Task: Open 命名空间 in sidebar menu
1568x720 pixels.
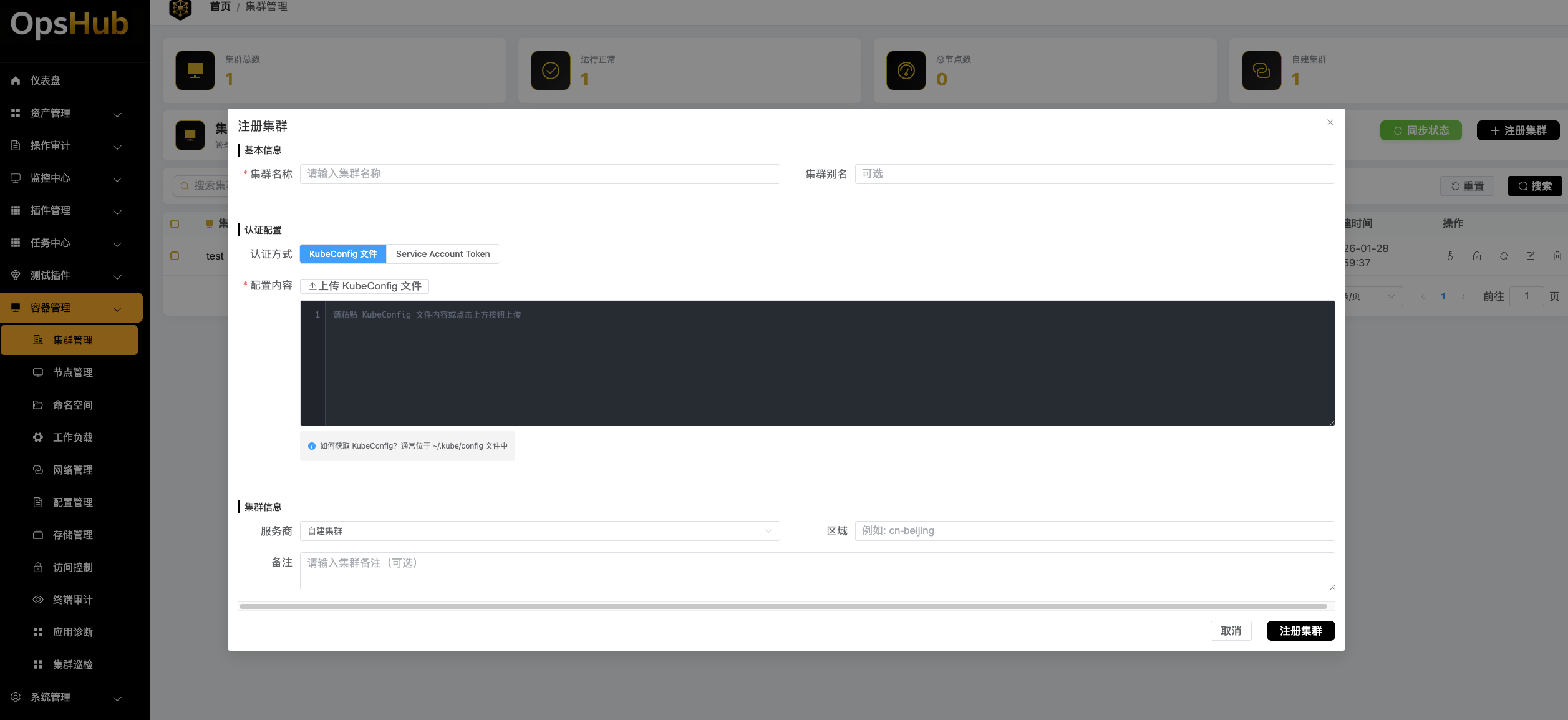Action: pyautogui.click(x=72, y=405)
